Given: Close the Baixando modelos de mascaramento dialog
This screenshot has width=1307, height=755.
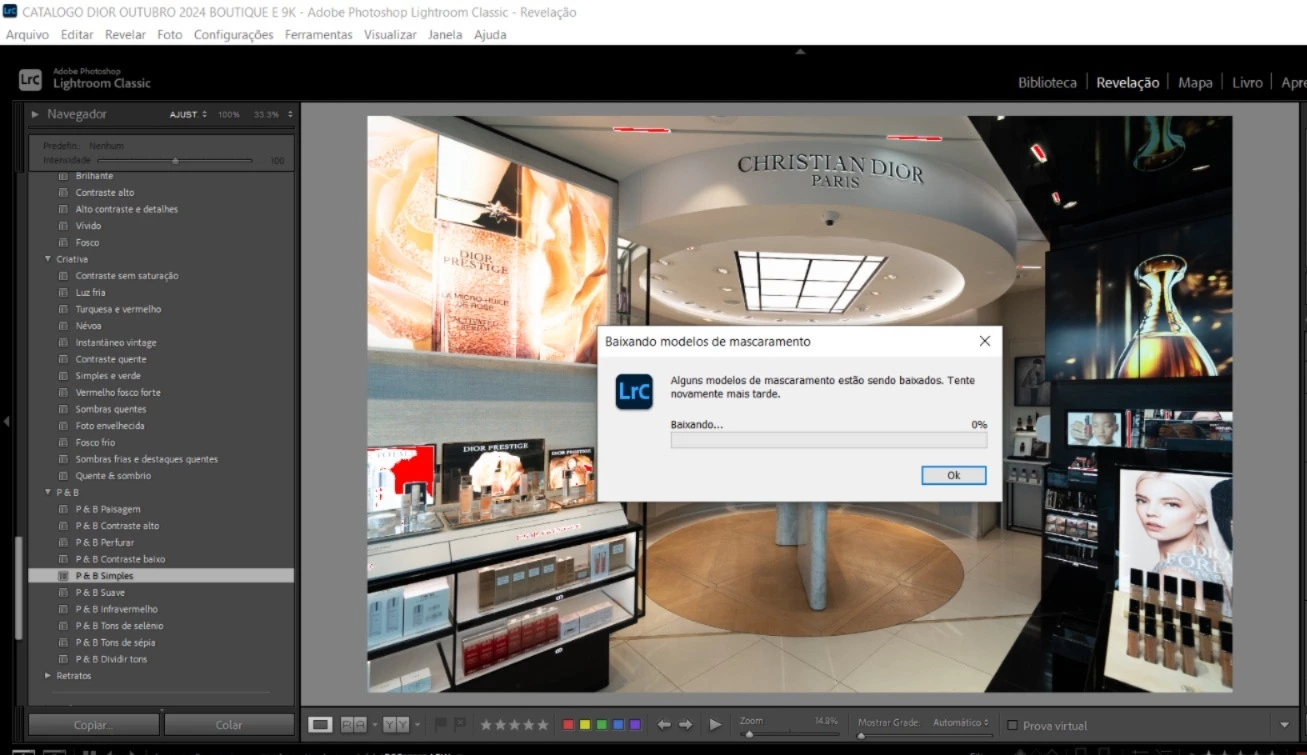Looking at the screenshot, I should coord(984,341).
